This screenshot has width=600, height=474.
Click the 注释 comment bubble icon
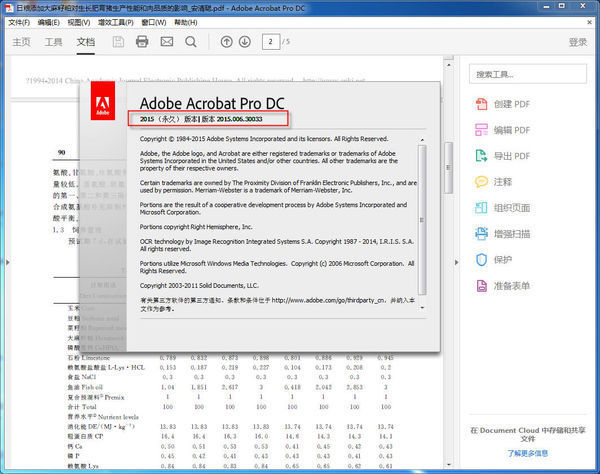pyautogui.click(x=481, y=182)
